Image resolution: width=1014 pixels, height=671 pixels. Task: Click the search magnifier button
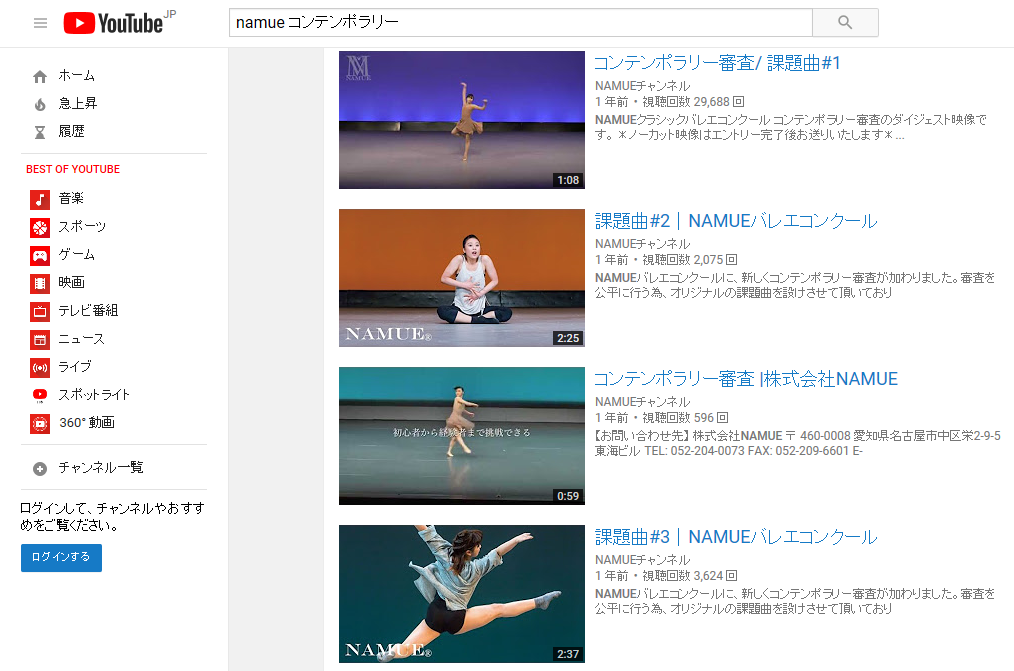click(x=845, y=23)
